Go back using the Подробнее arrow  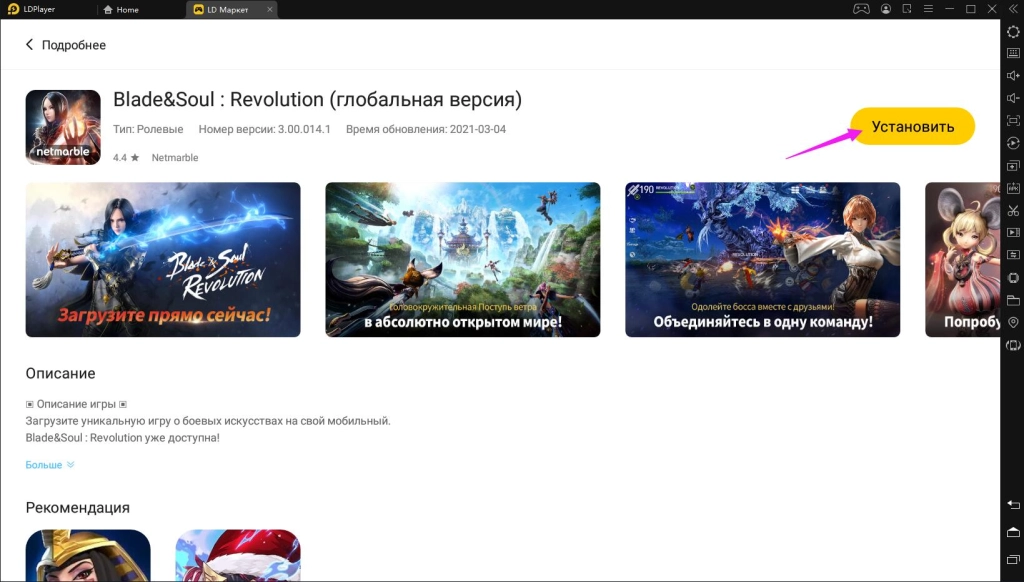pos(28,44)
